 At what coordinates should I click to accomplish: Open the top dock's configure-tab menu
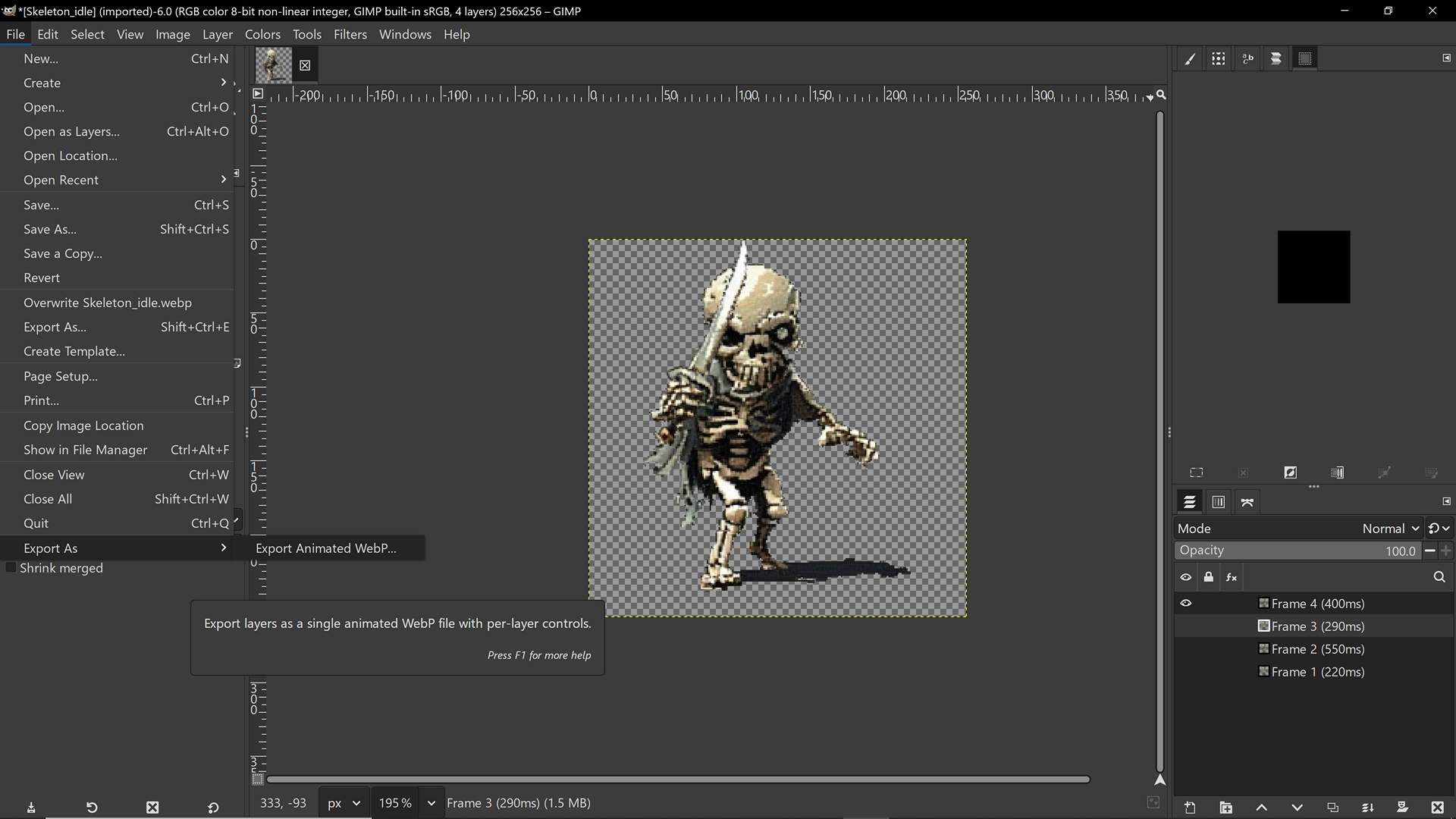coord(1446,58)
